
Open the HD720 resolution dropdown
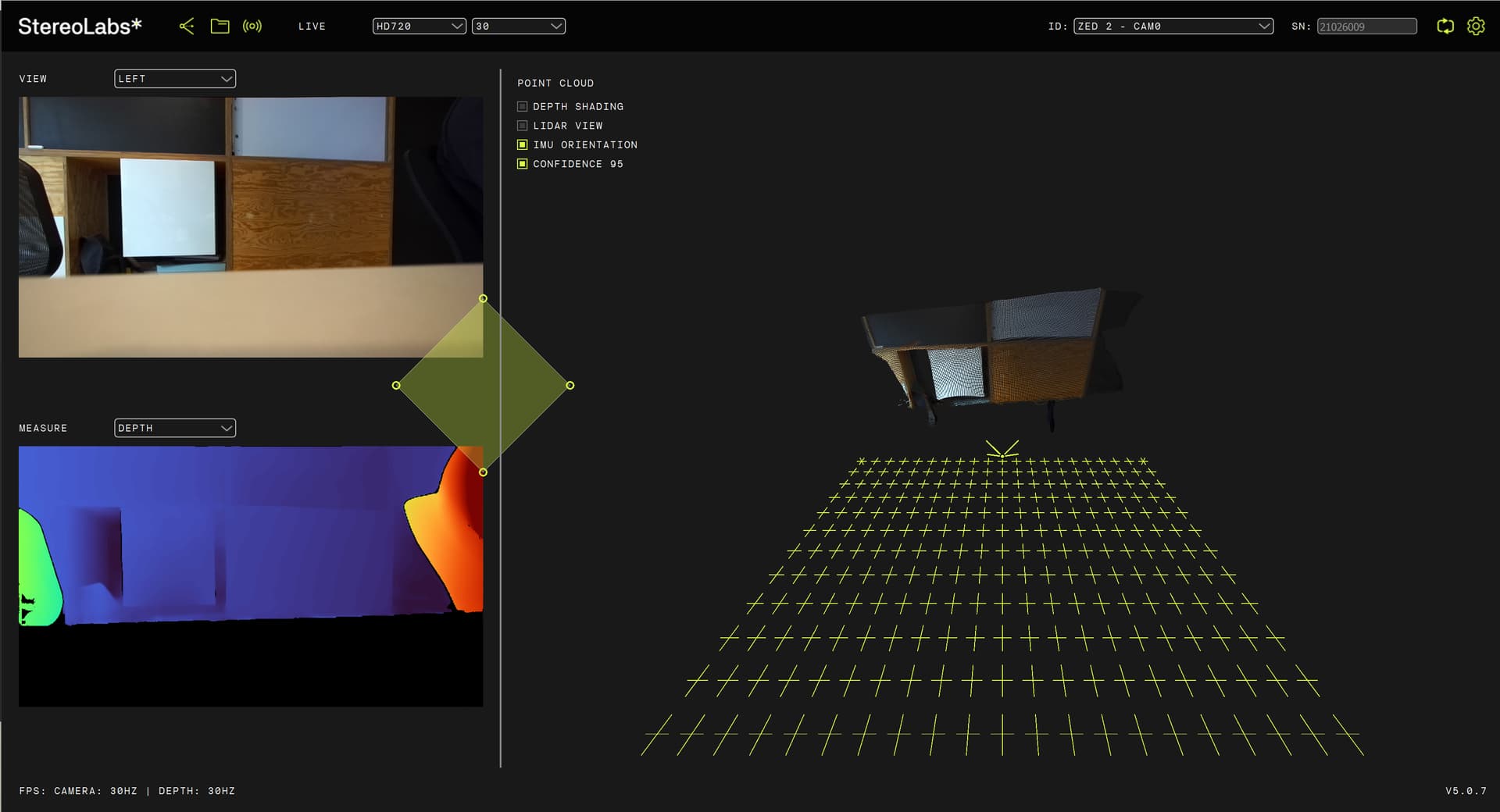click(x=419, y=27)
